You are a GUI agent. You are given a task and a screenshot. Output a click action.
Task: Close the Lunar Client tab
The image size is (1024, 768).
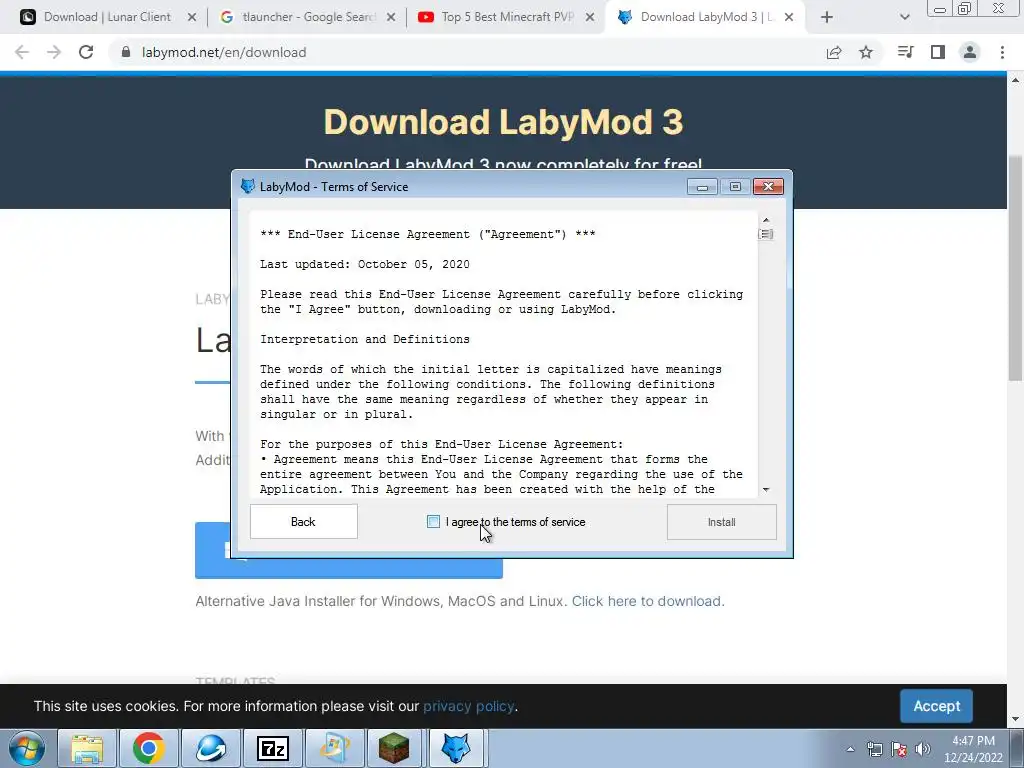pos(192,18)
